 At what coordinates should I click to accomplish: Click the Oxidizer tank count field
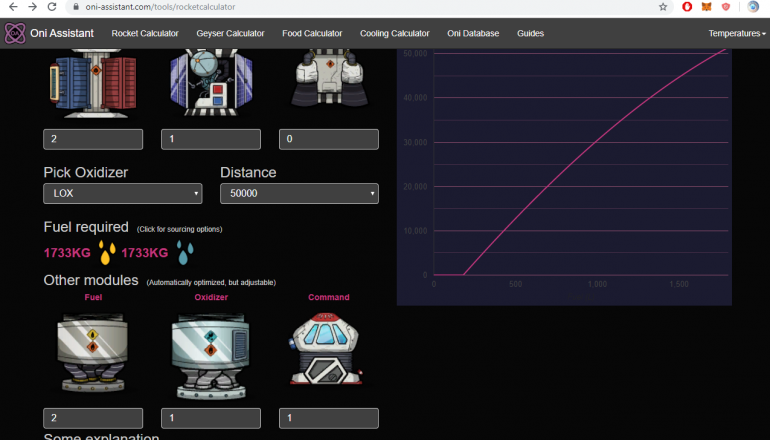tap(211, 418)
